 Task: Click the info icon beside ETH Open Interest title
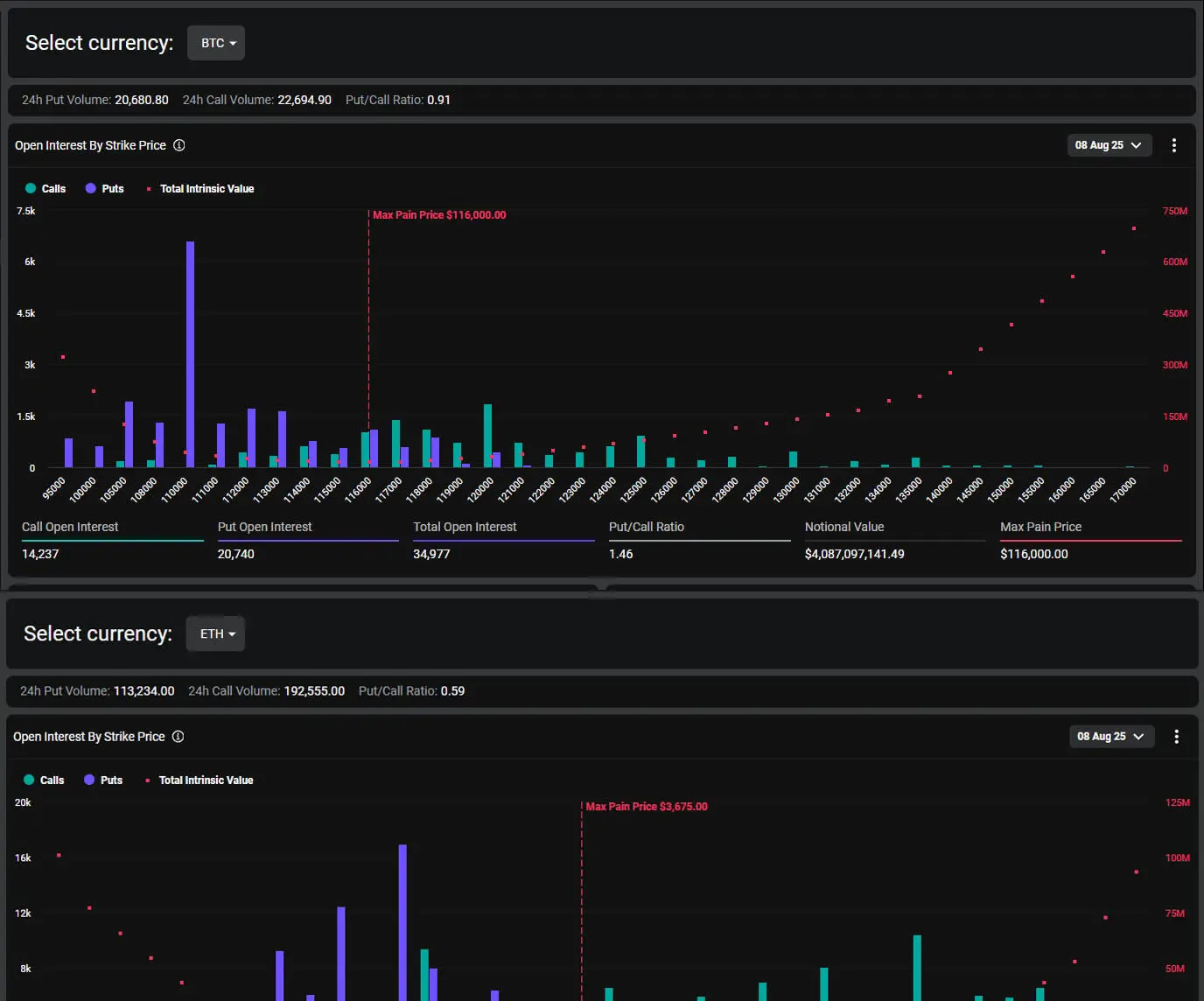(178, 737)
